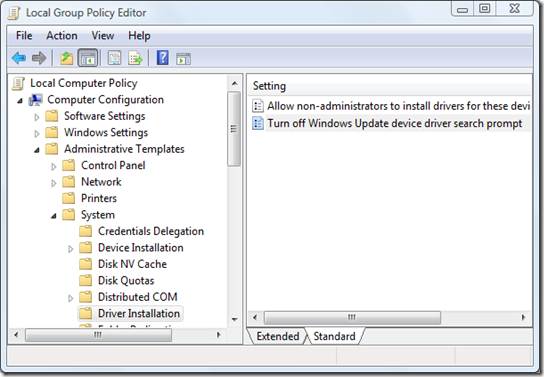
Task: Click the settings pane scroll right arrow
Action: (x=524, y=317)
